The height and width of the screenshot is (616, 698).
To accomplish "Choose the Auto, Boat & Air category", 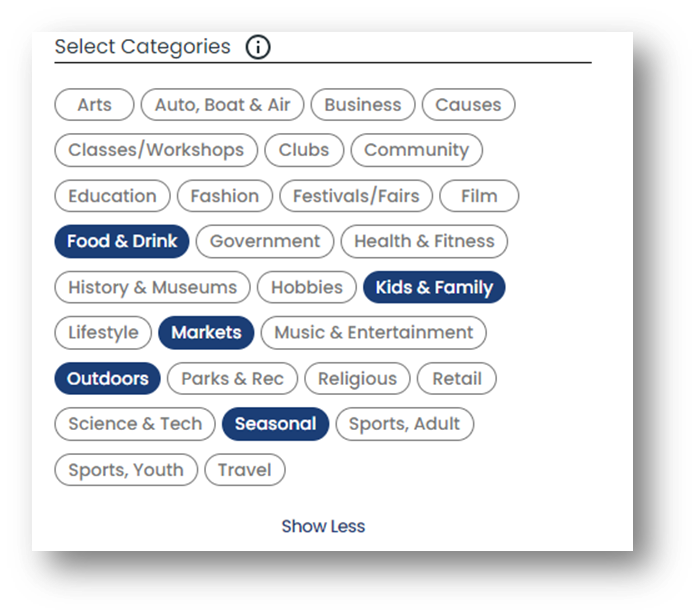I will pos(222,105).
